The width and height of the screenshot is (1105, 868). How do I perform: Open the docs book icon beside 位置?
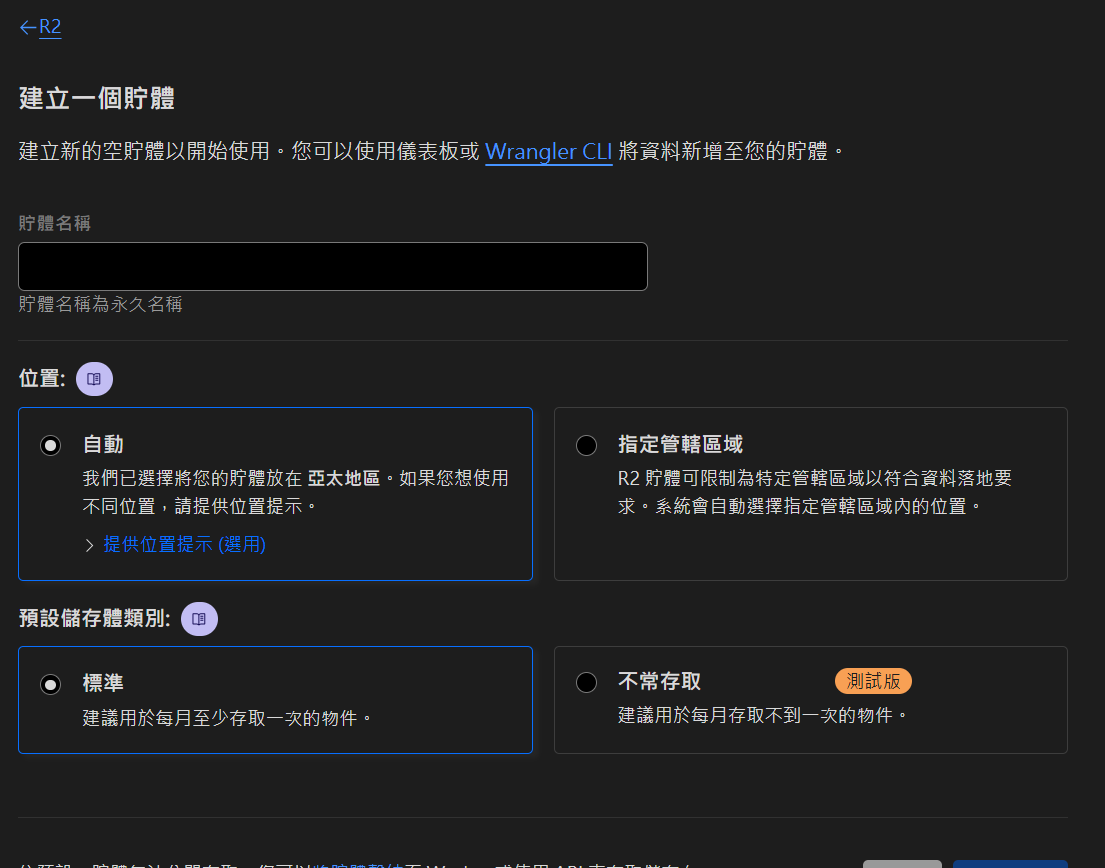click(95, 379)
